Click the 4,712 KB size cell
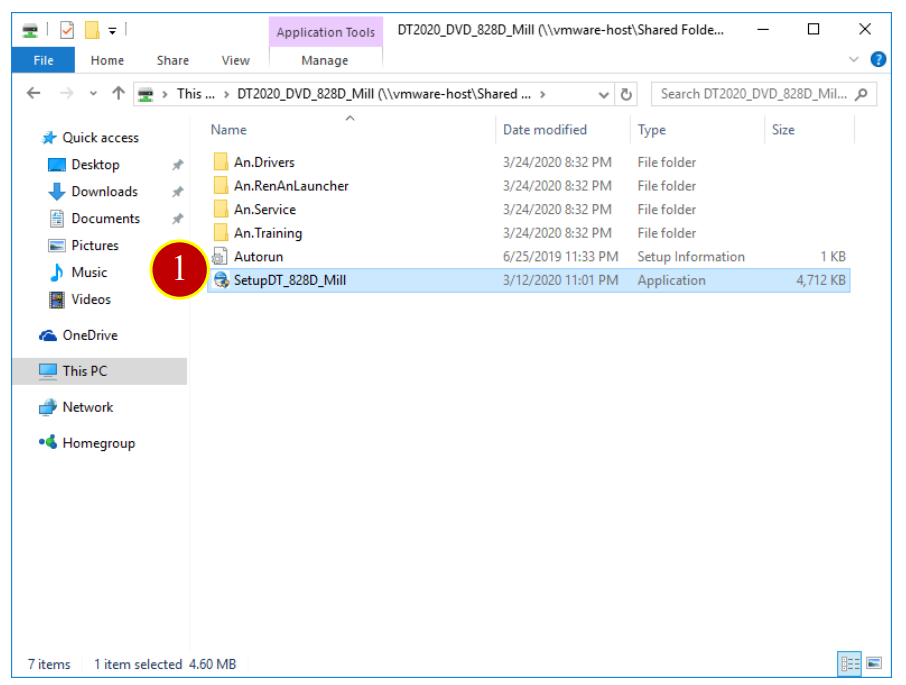 point(820,280)
